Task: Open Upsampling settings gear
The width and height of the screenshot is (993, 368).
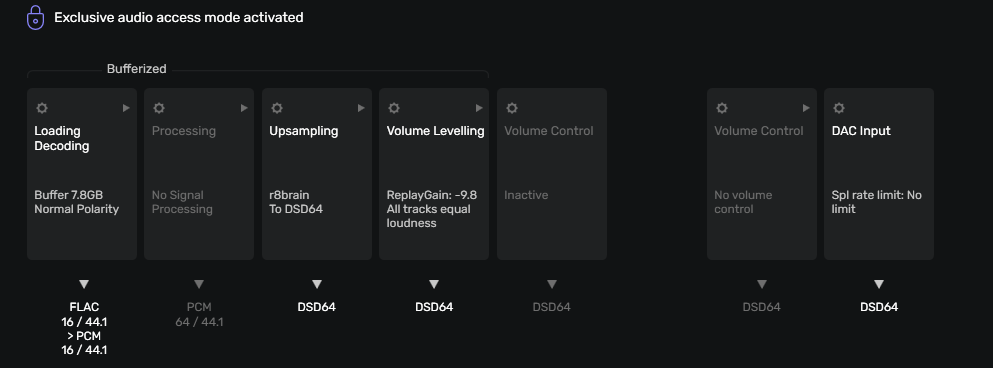Action: (277, 108)
